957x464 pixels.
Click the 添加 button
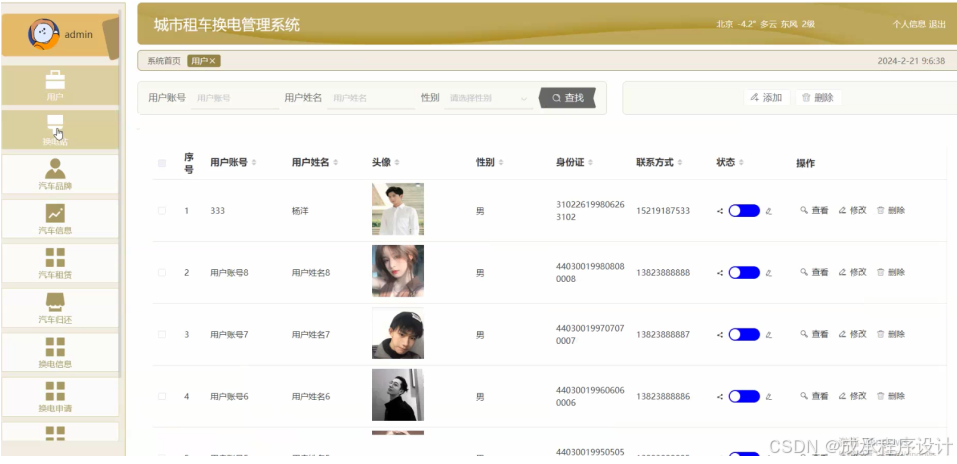coord(767,98)
